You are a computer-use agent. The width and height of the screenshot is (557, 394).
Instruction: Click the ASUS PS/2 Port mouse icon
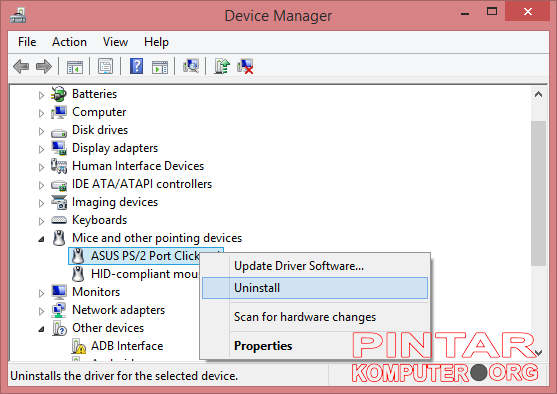pyautogui.click(x=78, y=256)
